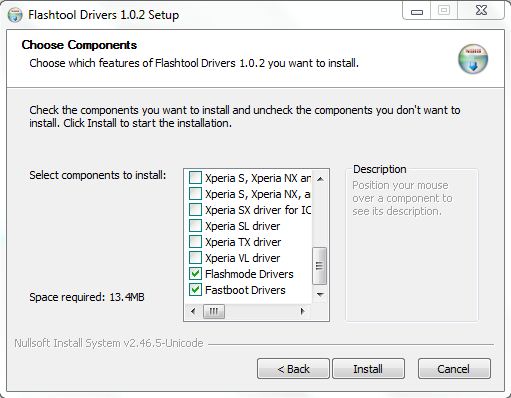
Task: Select the Flashmode Drivers list label
Action: [x=249, y=274]
